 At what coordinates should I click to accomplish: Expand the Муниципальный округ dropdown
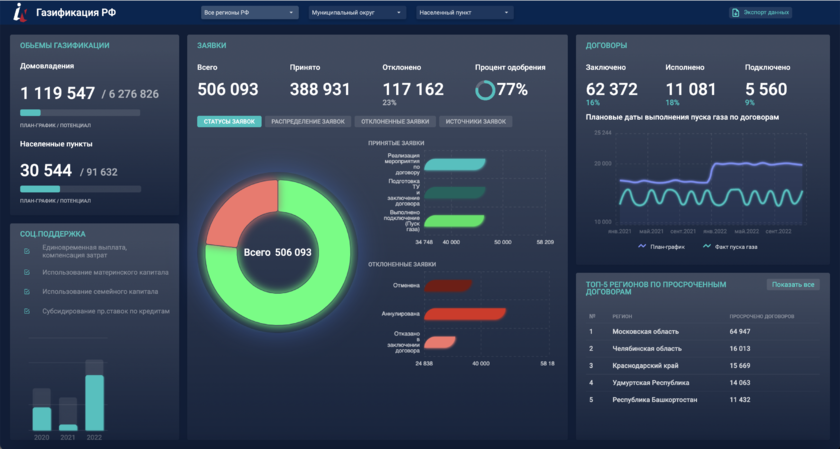pos(356,13)
